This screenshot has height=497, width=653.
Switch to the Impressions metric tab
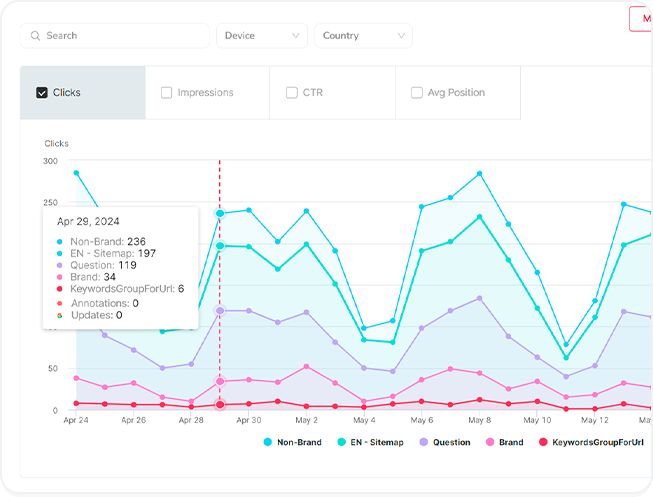click(206, 93)
